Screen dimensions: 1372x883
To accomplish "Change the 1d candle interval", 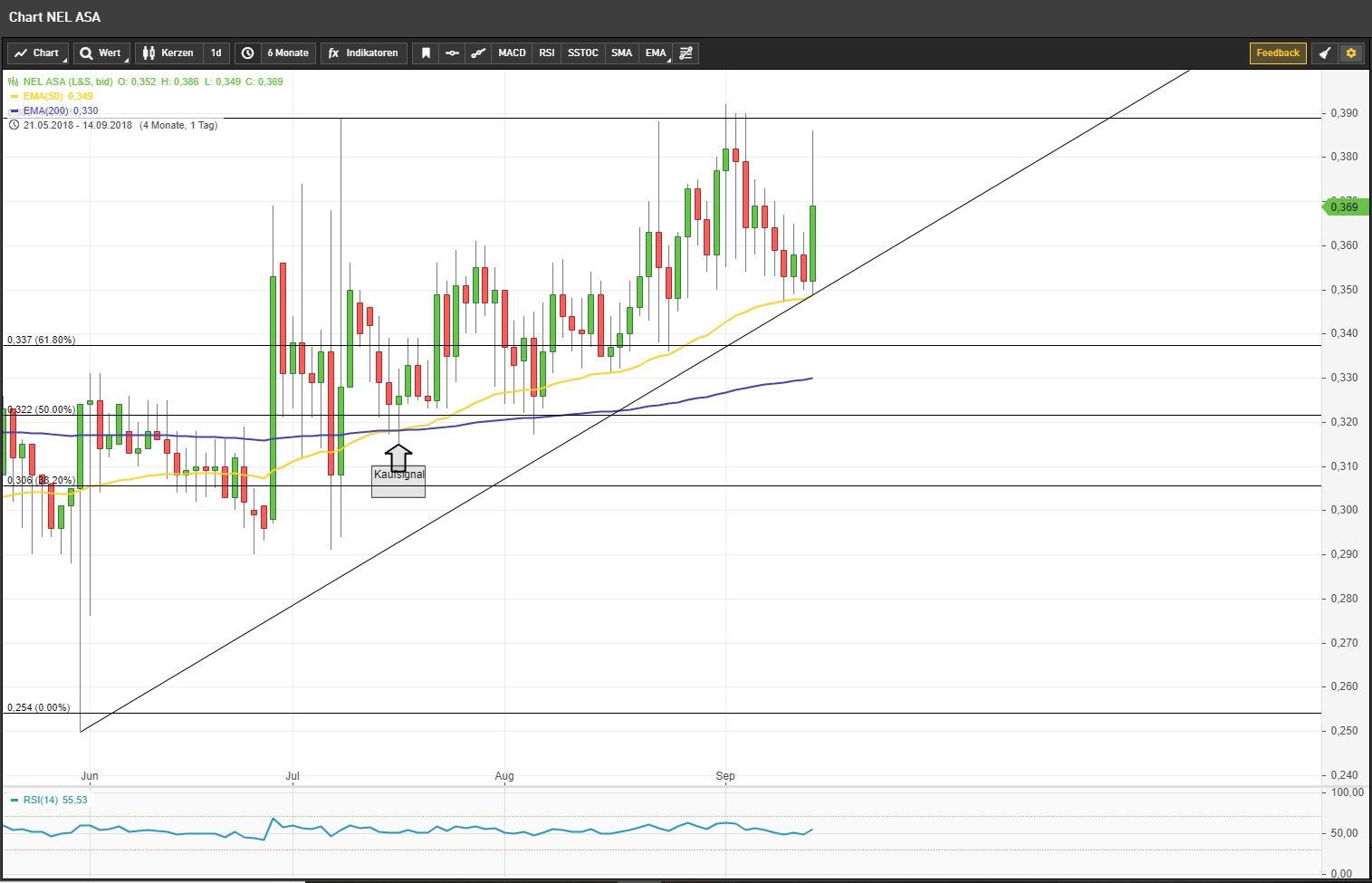I will click(x=216, y=53).
